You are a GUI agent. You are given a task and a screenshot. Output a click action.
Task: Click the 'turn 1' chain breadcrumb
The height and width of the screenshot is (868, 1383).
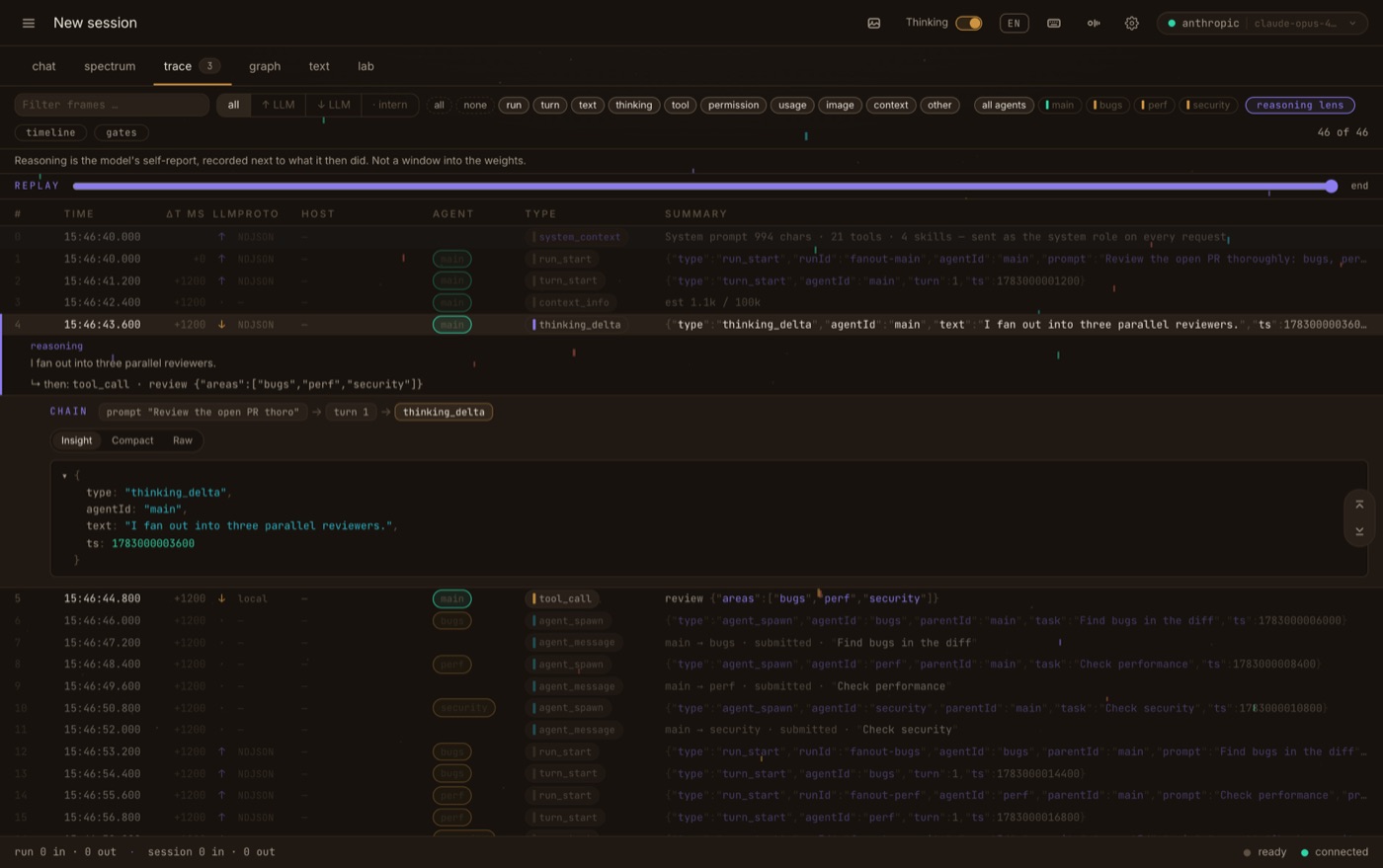(x=351, y=412)
